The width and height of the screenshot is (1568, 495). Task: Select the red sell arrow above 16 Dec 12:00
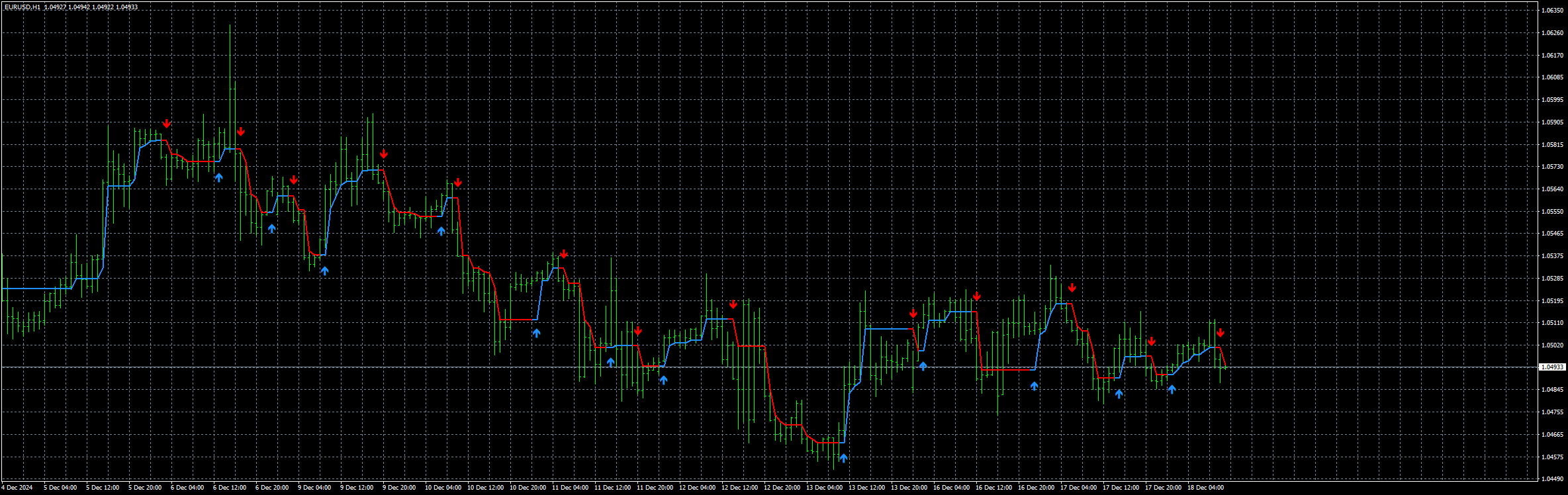pos(977,296)
